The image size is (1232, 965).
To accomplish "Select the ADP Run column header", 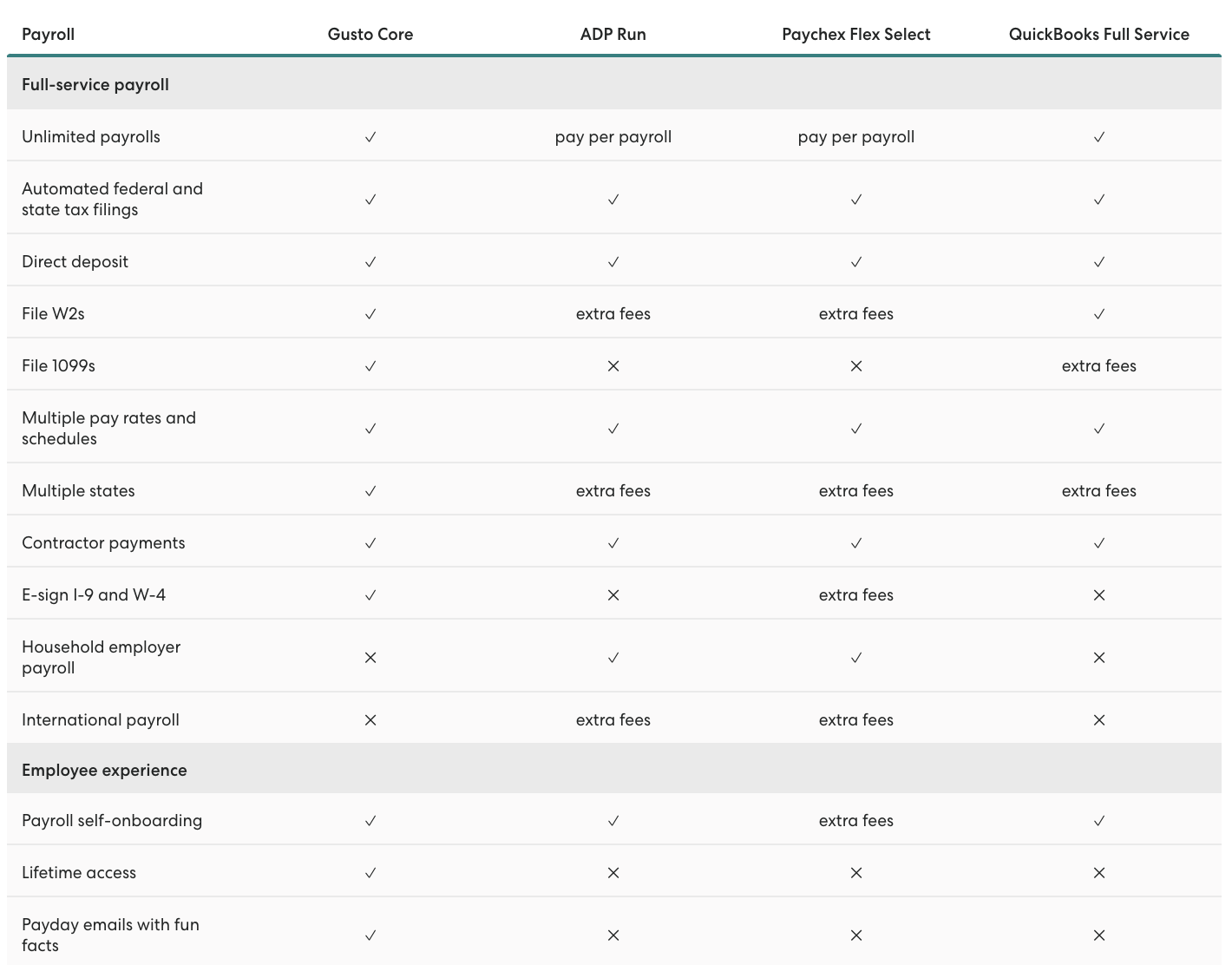I will [x=613, y=35].
